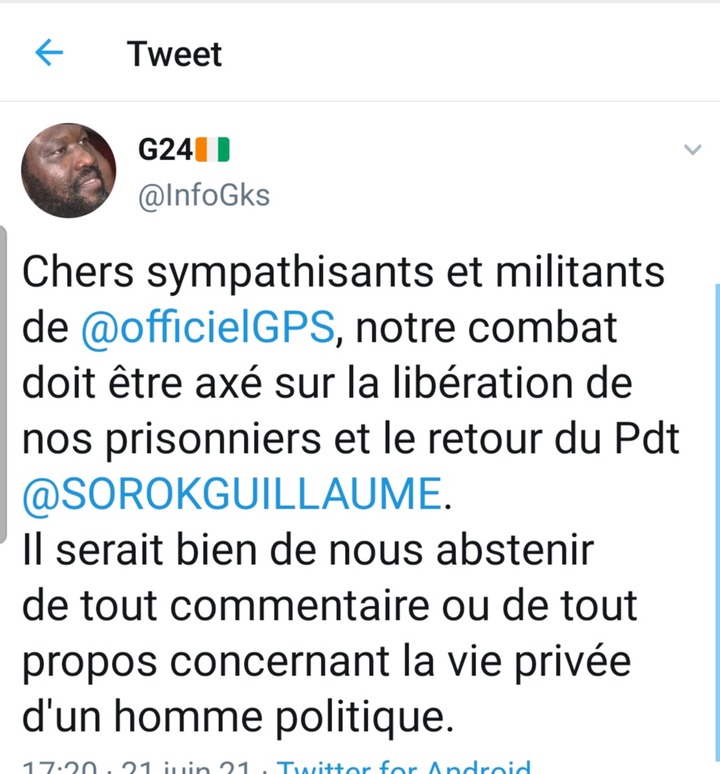Click the 17:20 timestamp
The height and width of the screenshot is (774, 720).
pos(60,767)
